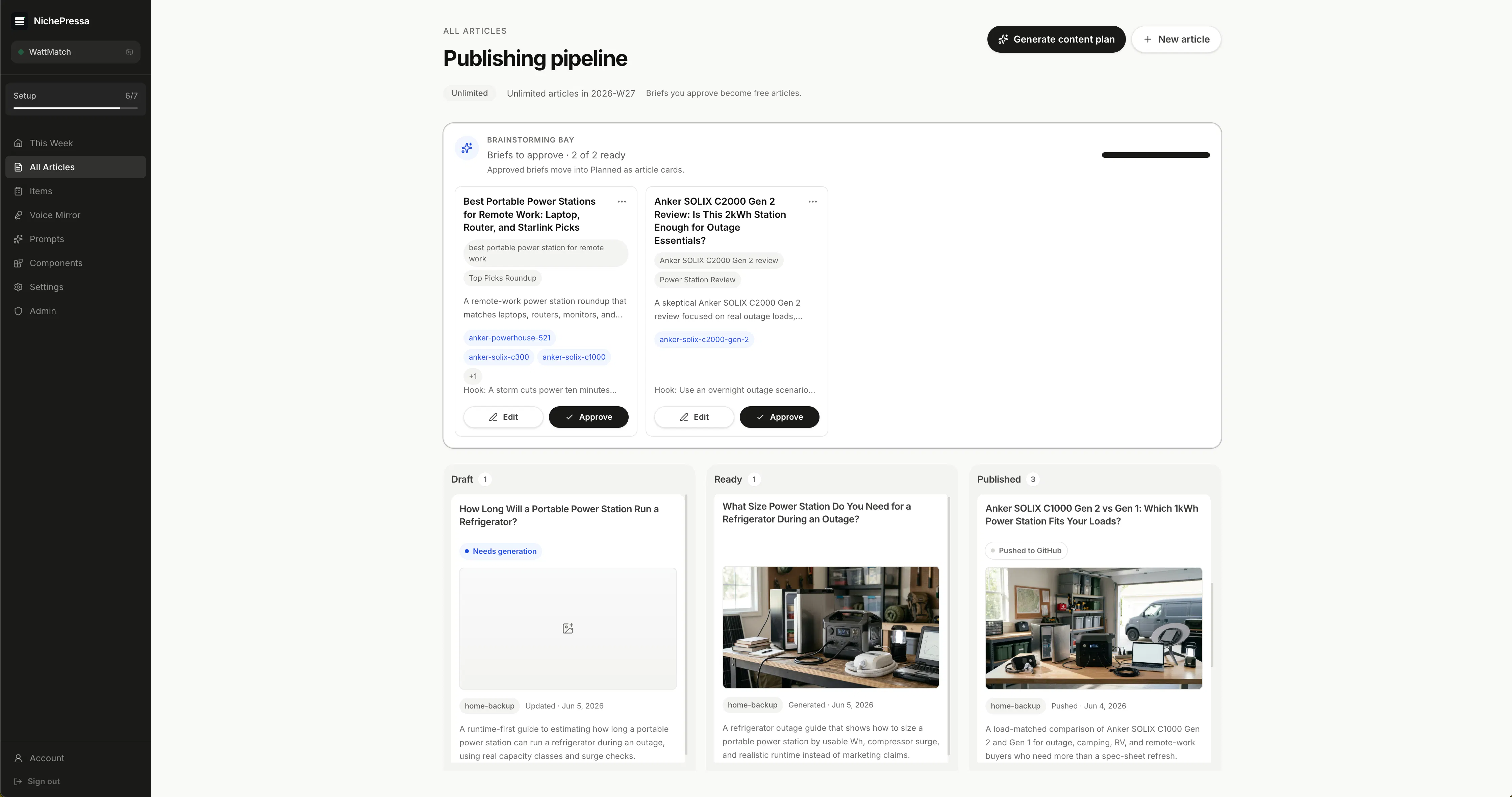The height and width of the screenshot is (797, 1512).
Task: Click the icon beside the WattMatch name
Action: click(x=129, y=52)
